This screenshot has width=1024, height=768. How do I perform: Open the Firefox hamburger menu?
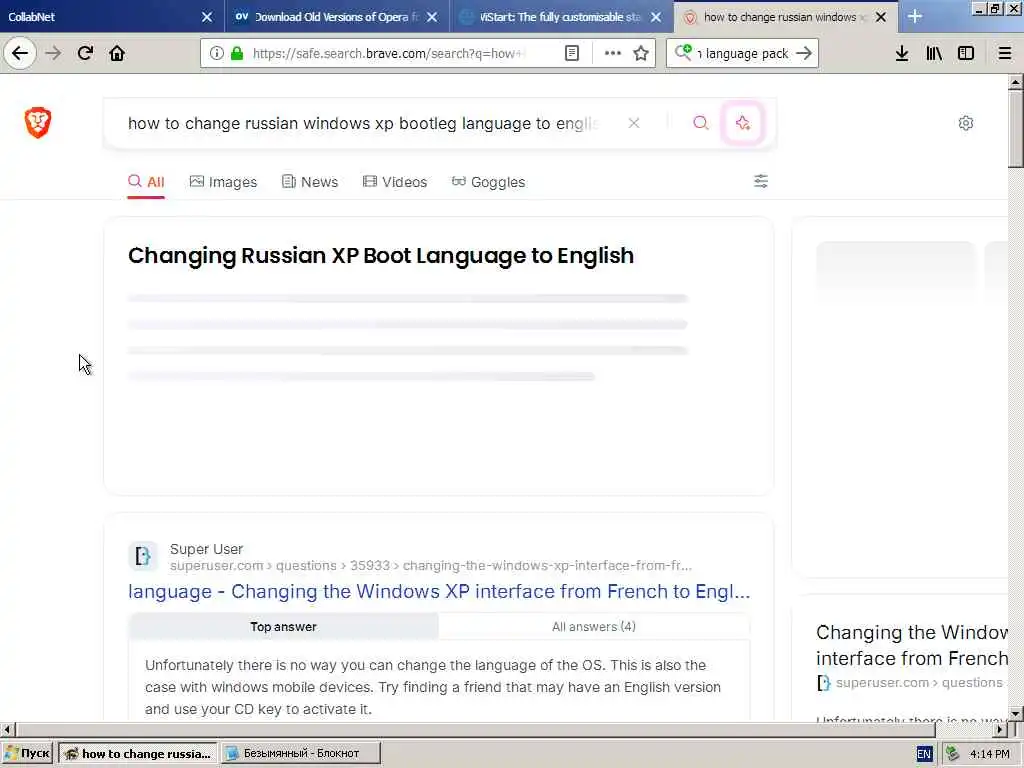click(1005, 53)
